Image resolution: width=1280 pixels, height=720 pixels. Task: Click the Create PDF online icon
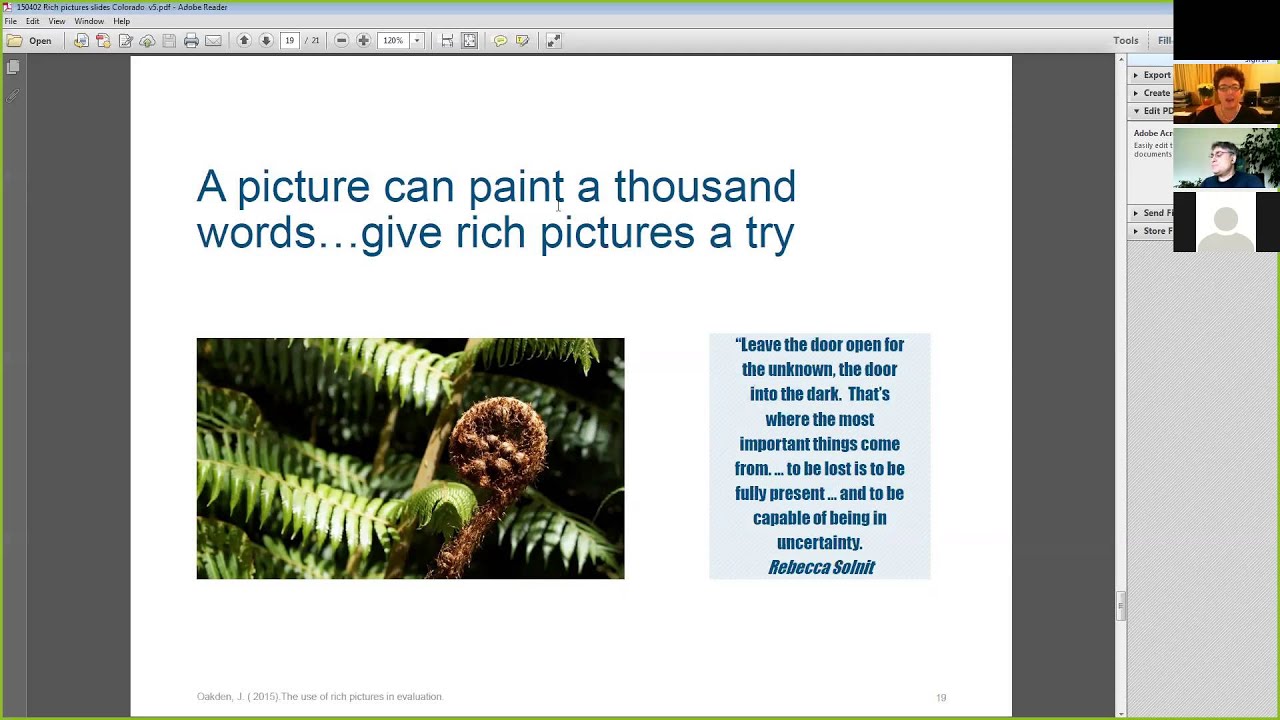click(x=103, y=41)
